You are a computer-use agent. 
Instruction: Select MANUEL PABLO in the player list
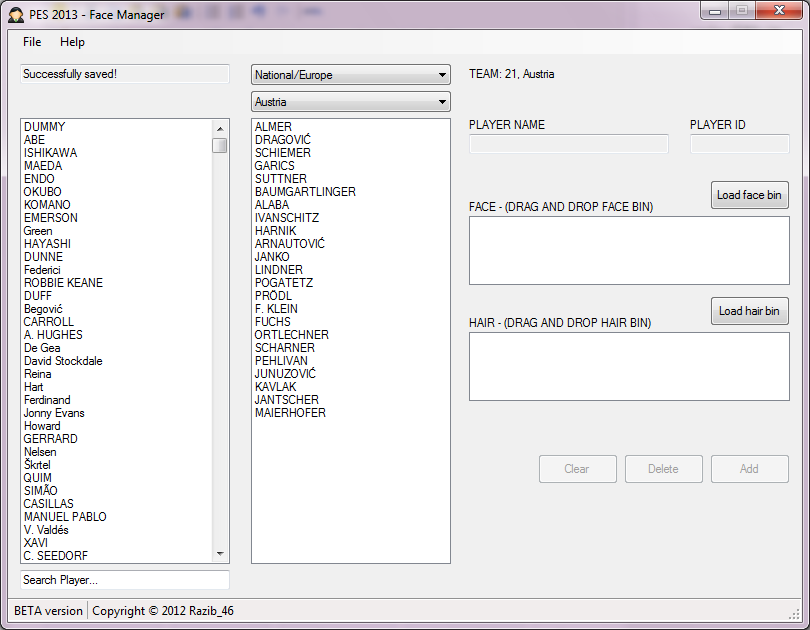[x=117, y=517]
